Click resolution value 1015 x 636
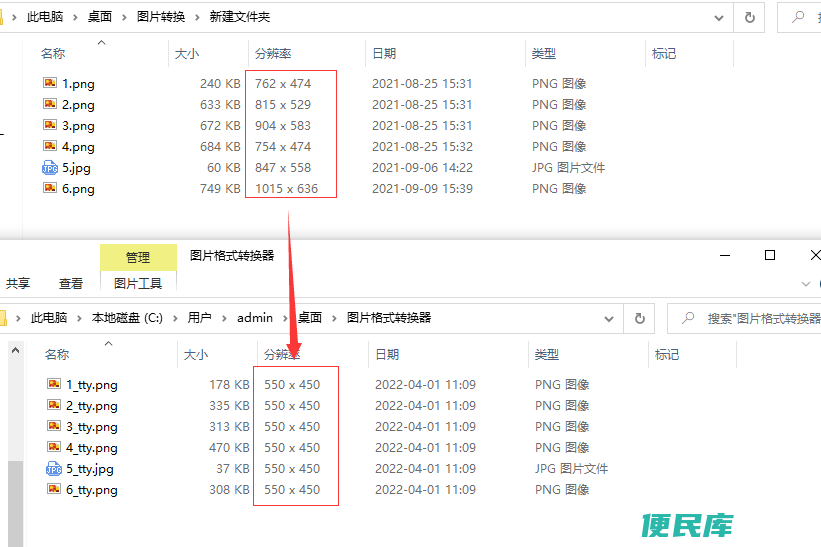The image size is (821, 547). tap(286, 188)
